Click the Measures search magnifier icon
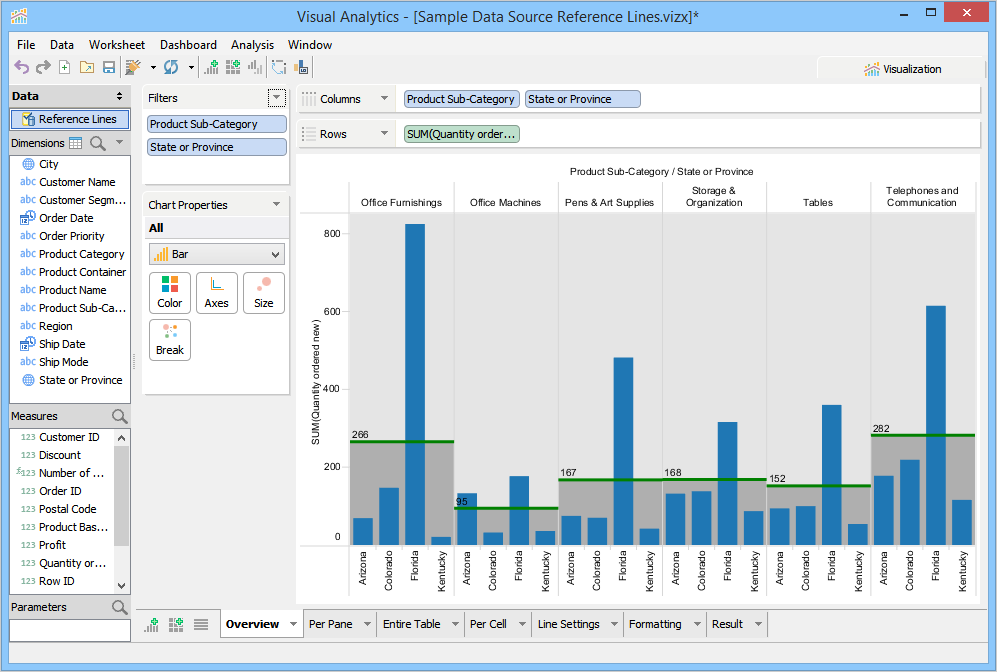This screenshot has height=672, width=997. pyautogui.click(x=119, y=416)
